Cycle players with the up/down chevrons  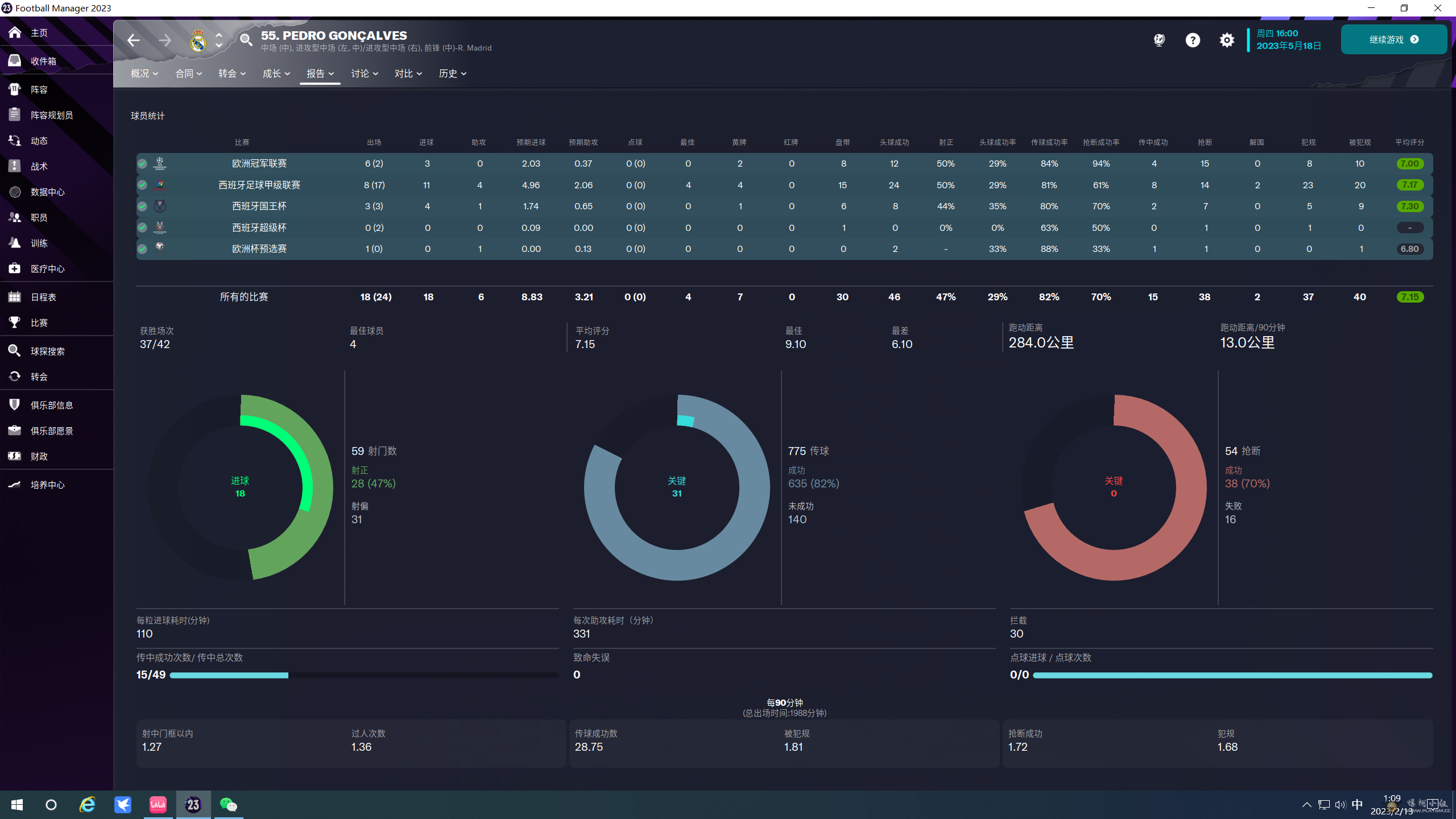point(219,40)
